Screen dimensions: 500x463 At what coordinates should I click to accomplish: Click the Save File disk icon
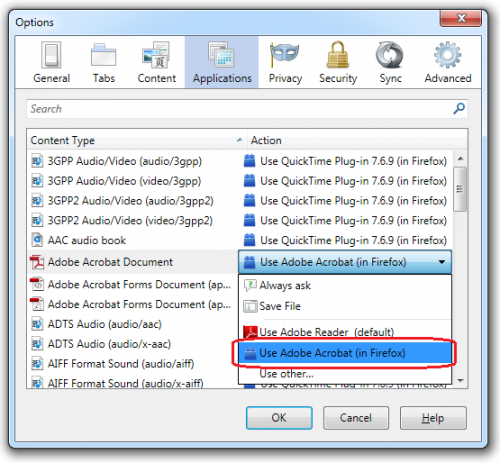click(x=250, y=306)
